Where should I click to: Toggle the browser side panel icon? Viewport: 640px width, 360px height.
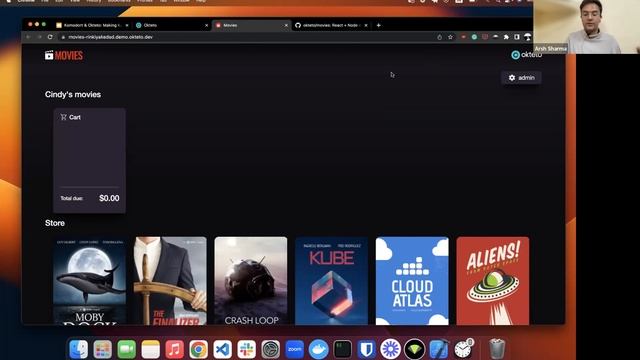coord(517,37)
